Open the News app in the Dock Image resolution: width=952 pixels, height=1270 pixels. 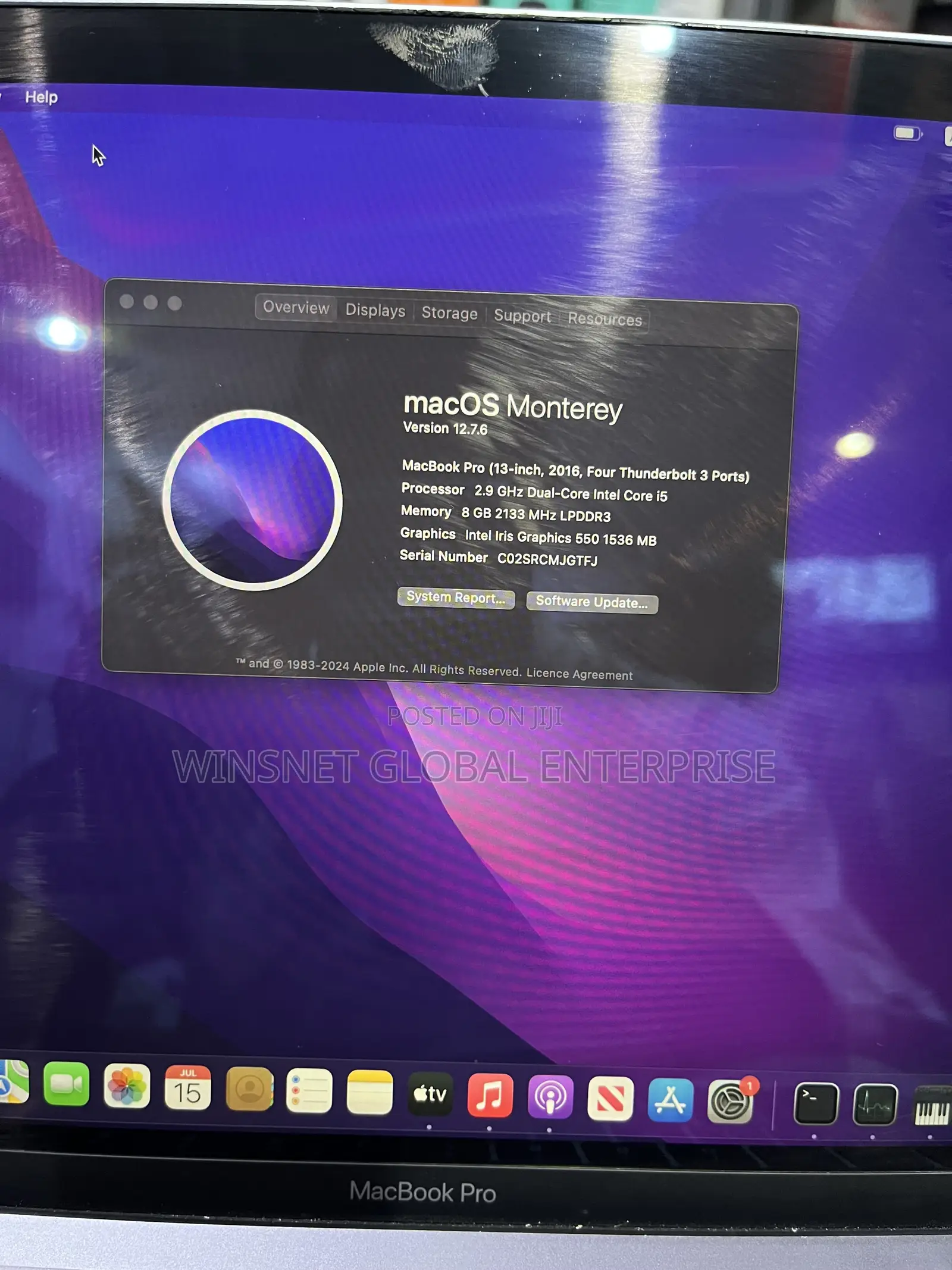coord(610,1099)
